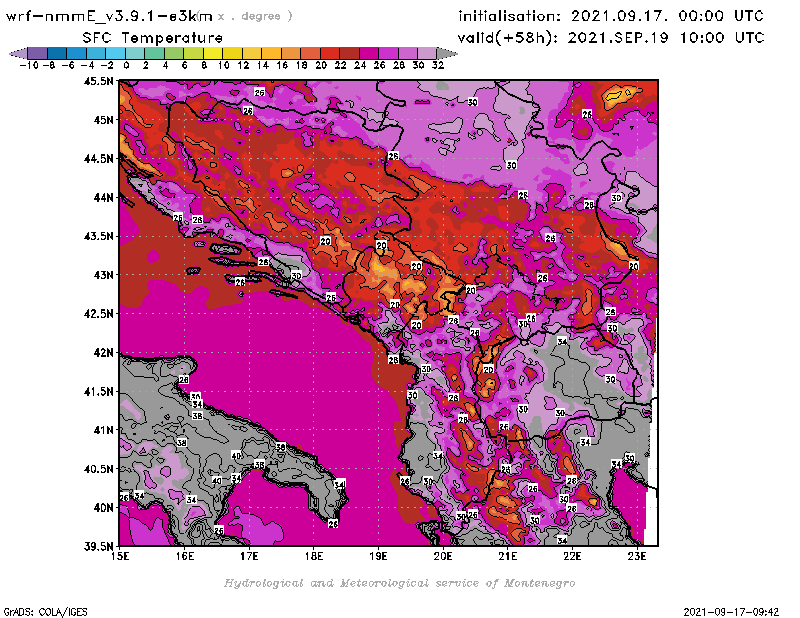Pick the light blue legend swatch between -2 and 0

click(x=115, y=54)
